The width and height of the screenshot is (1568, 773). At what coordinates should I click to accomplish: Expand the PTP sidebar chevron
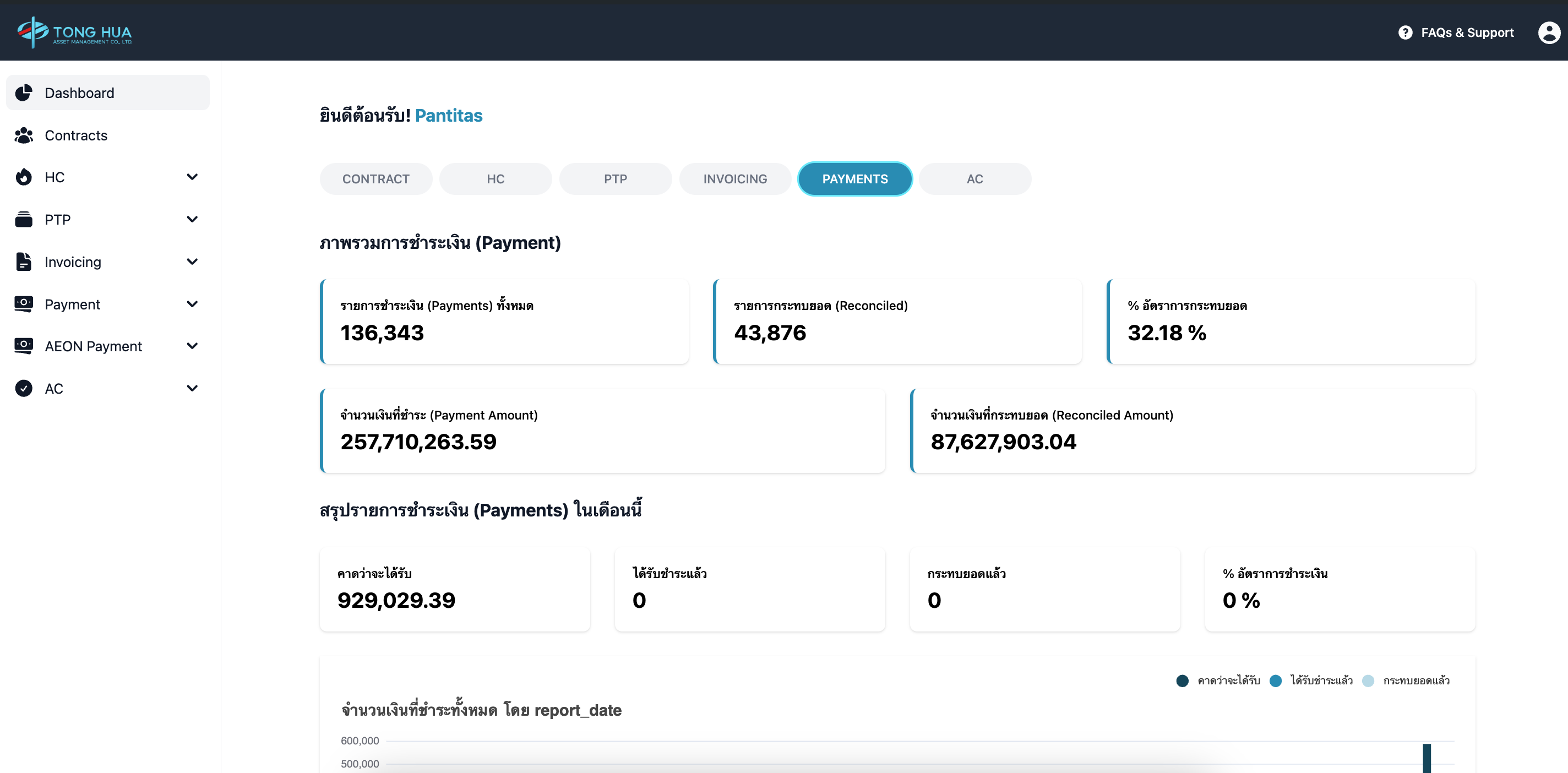[192, 219]
